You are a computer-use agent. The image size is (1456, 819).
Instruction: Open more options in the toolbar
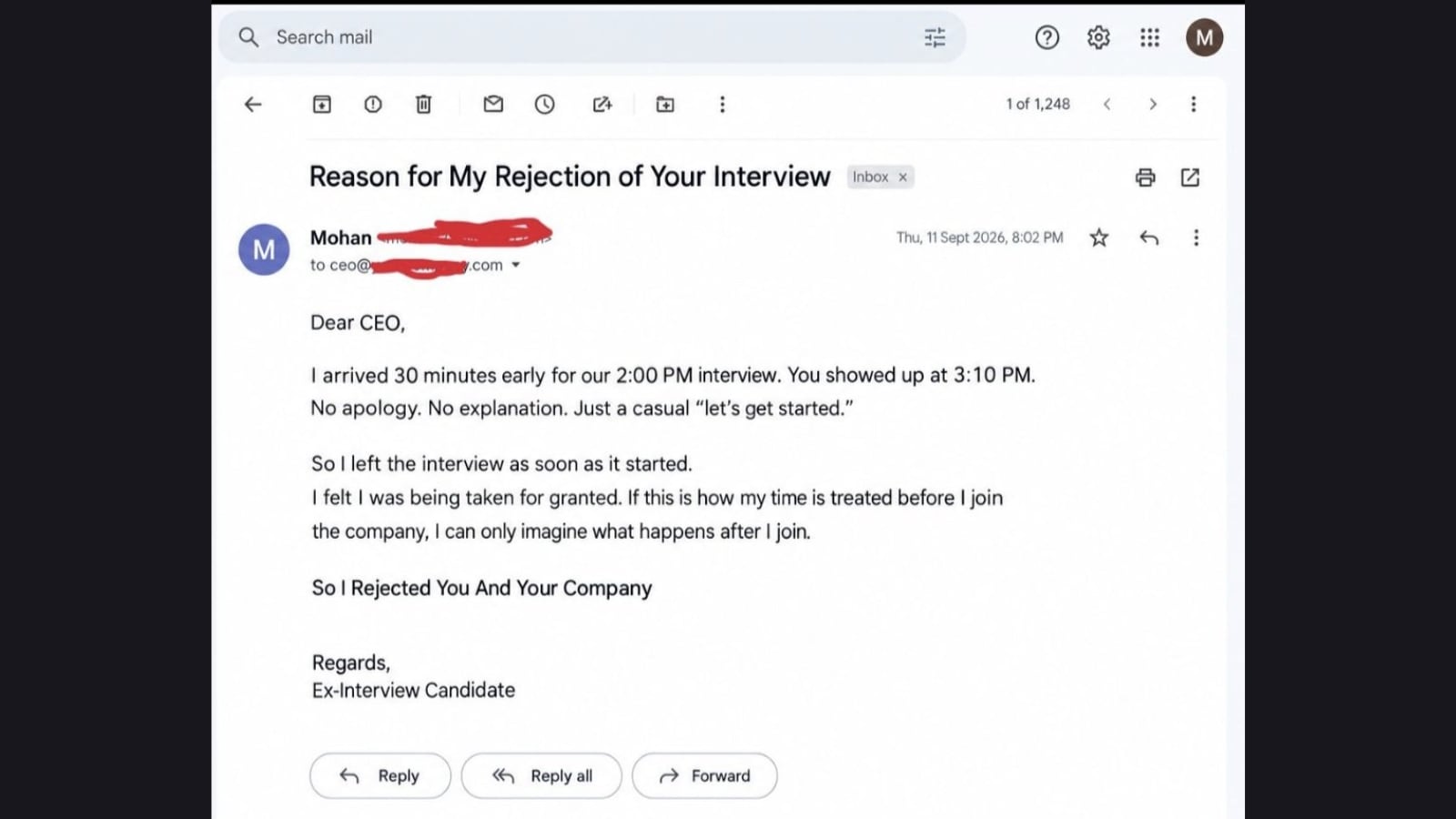coord(723,105)
